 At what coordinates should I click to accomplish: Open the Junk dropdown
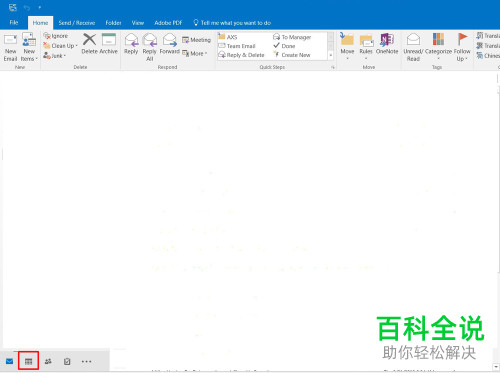coord(54,56)
